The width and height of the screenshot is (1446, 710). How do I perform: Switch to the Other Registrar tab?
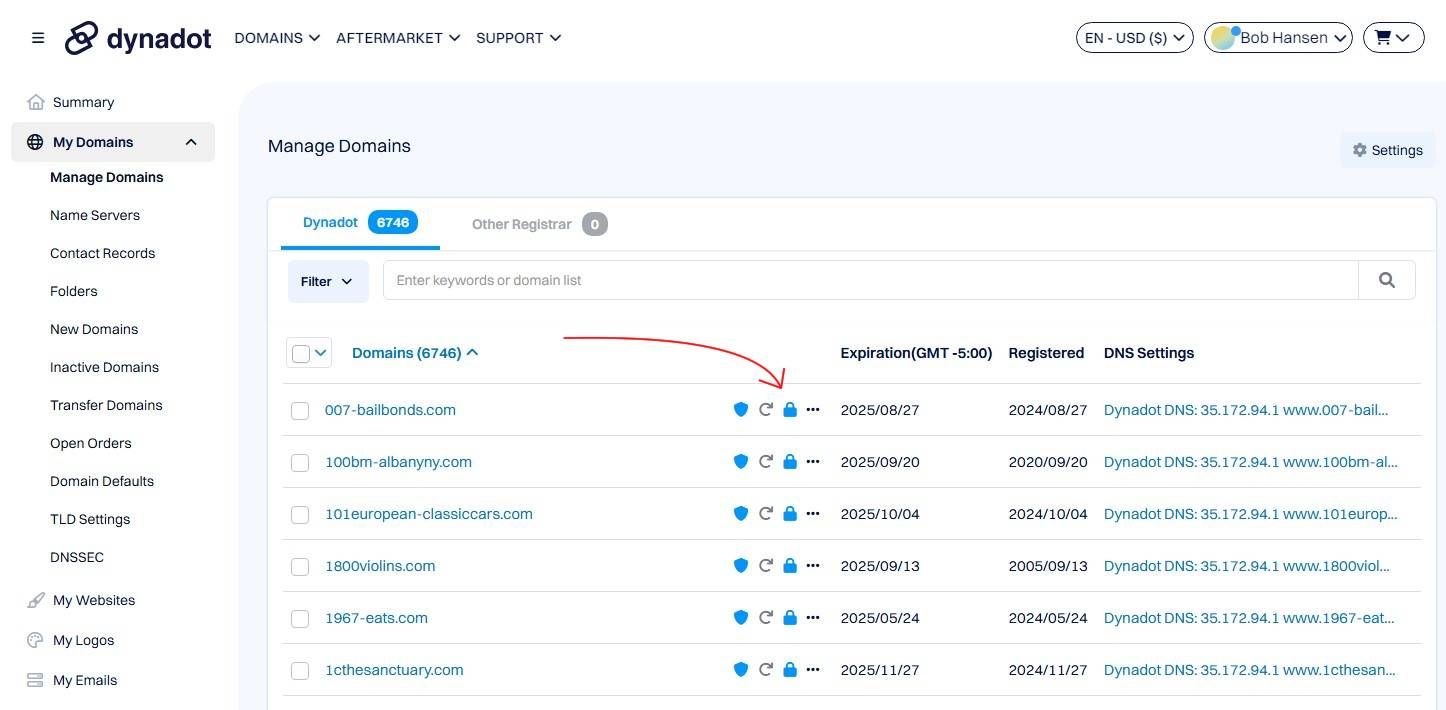coord(539,224)
